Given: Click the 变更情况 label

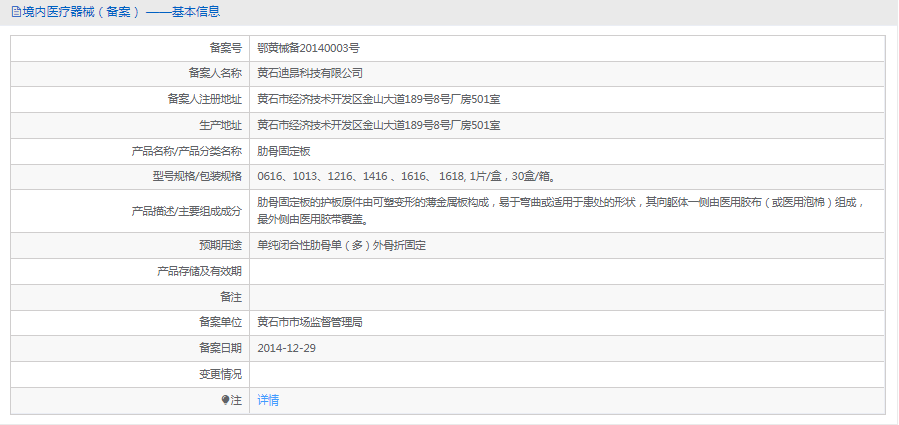Looking at the screenshot, I should pos(221,375).
